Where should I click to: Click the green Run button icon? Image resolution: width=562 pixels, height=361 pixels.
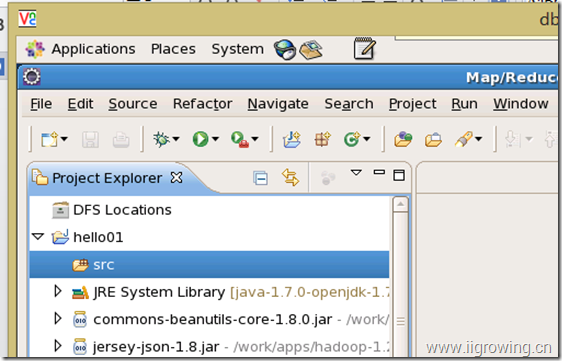pos(200,139)
